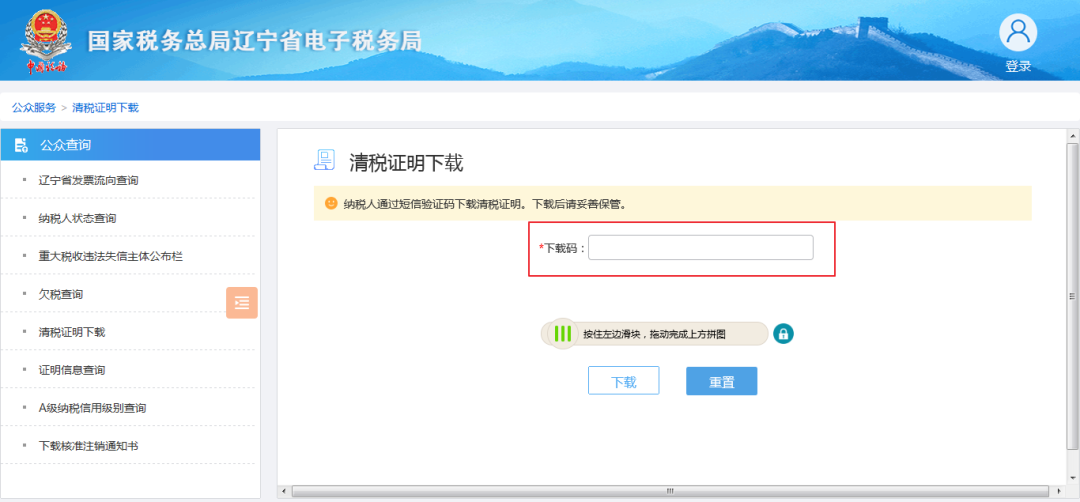Click the 下载 button
Image resolution: width=1080 pixels, height=502 pixels.
(x=623, y=381)
